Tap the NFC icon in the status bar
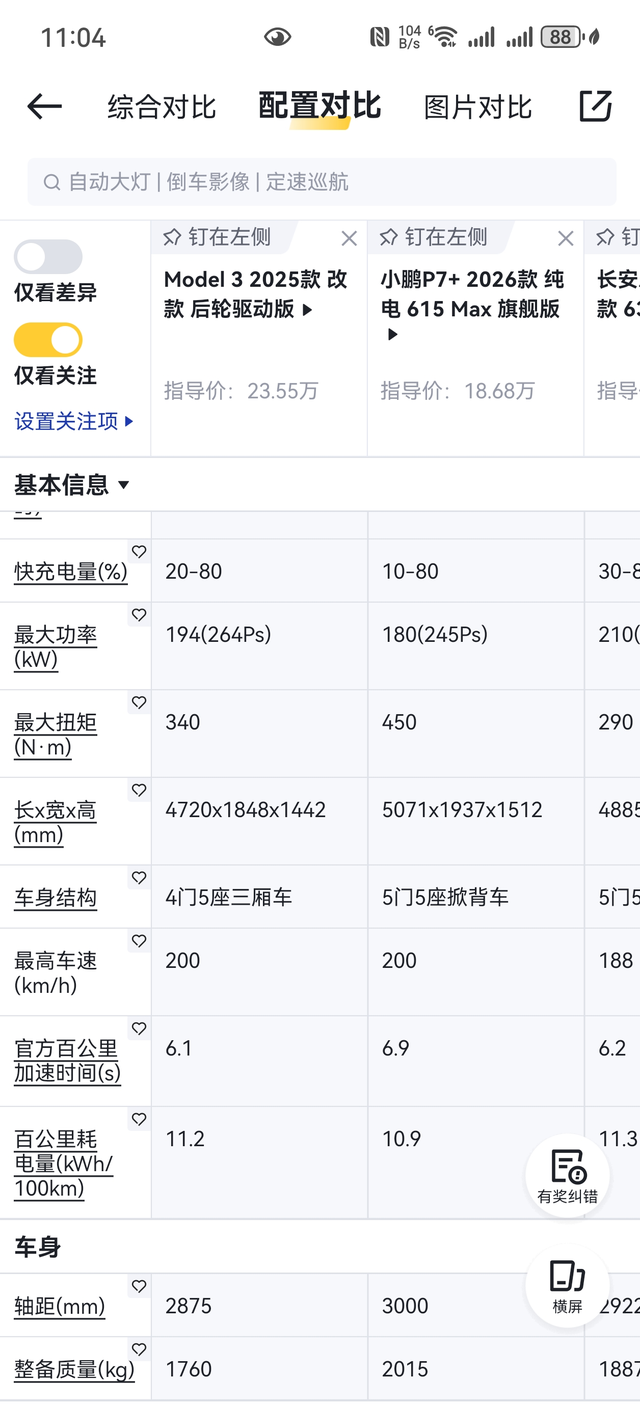Screen dimensions: 640x1406 tap(380, 37)
